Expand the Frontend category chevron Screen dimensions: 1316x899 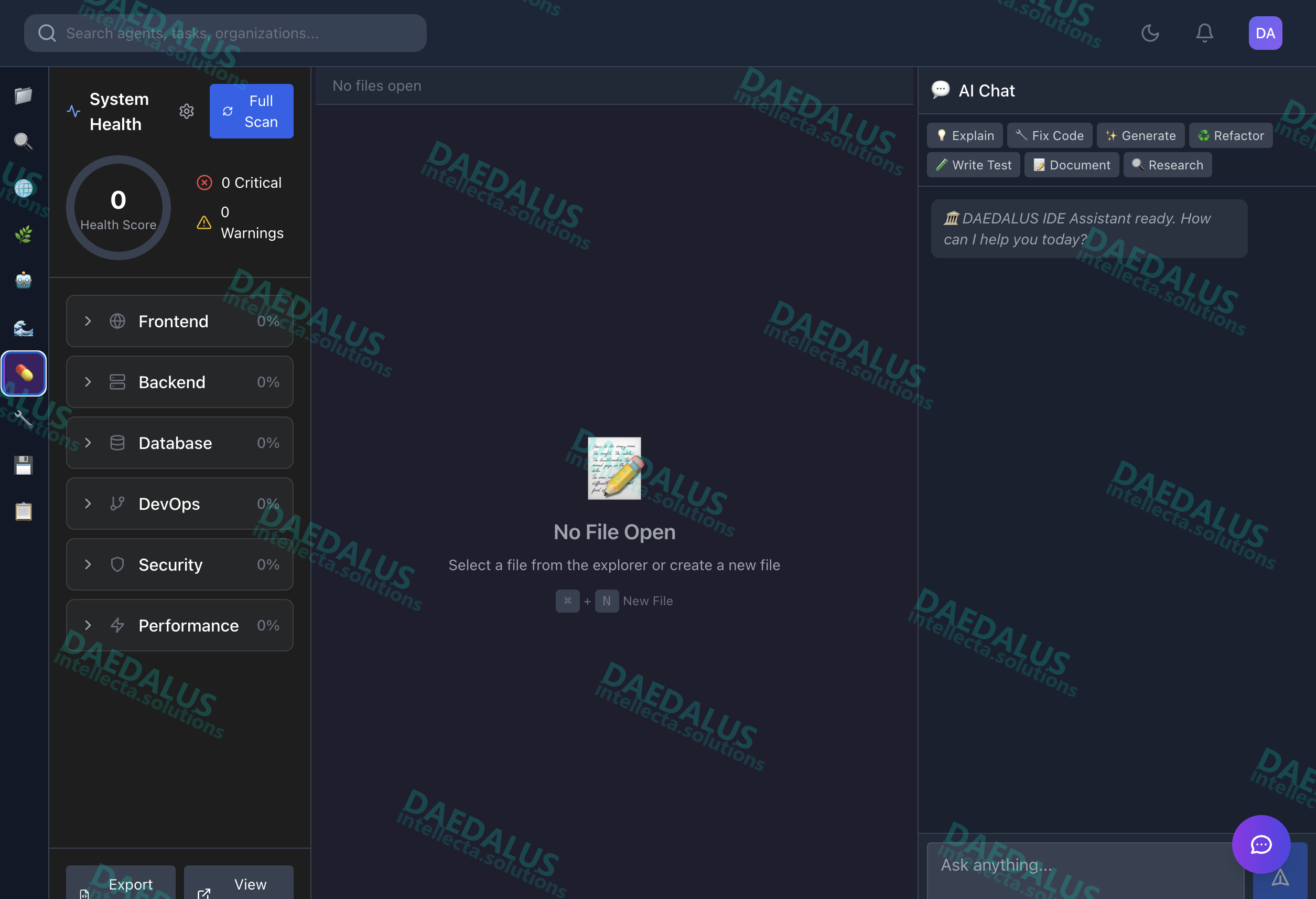coord(88,321)
